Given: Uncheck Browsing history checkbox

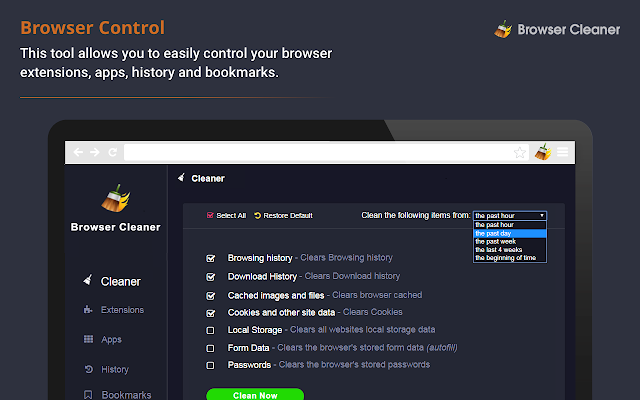Looking at the screenshot, I should coord(211,258).
